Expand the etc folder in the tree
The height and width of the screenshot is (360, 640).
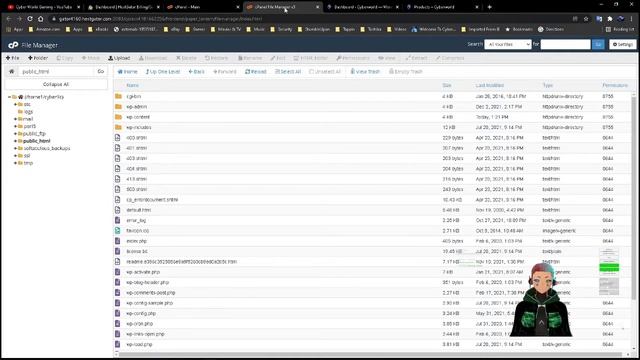tap(16, 104)
